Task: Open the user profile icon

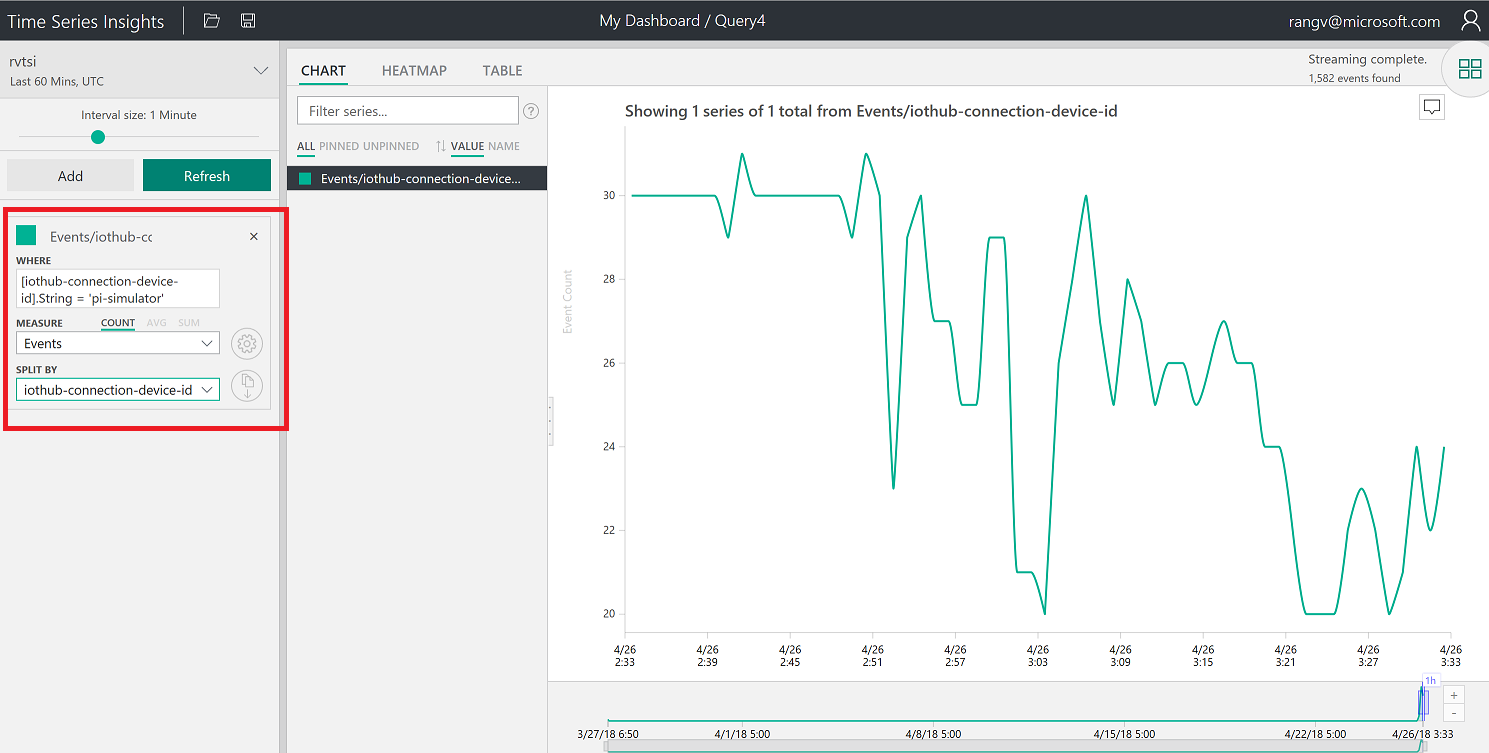Action: 1470,20
